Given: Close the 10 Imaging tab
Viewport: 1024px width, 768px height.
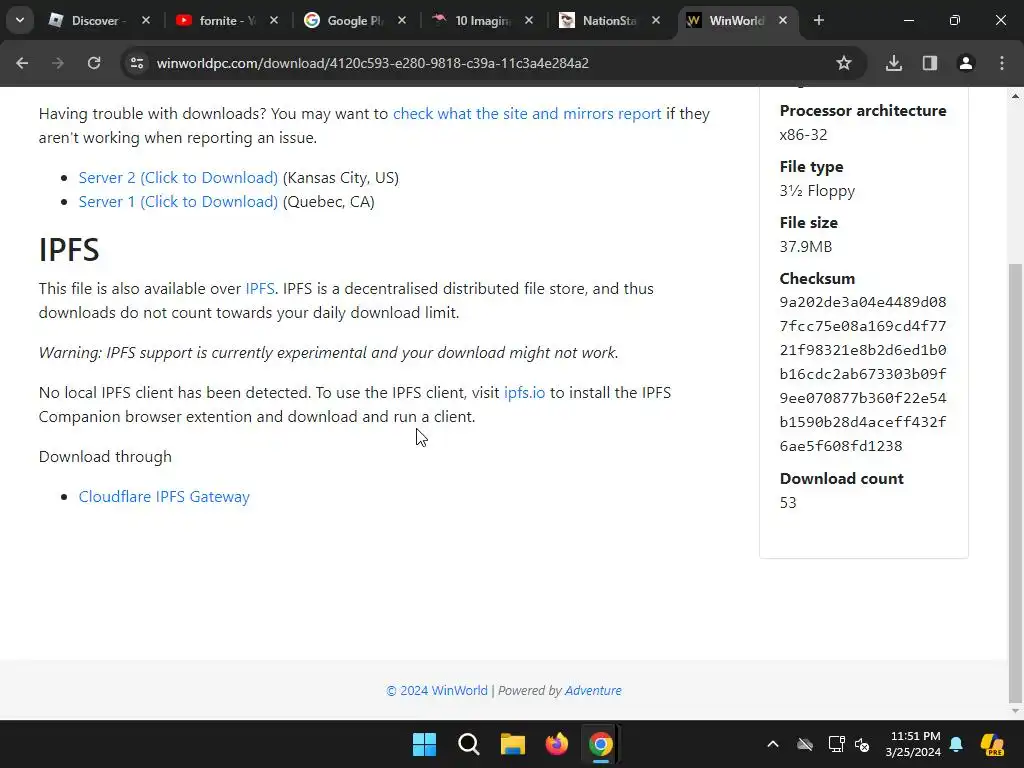Looking at the screenshot, I should pyautogui.click(x=529, y=21).
